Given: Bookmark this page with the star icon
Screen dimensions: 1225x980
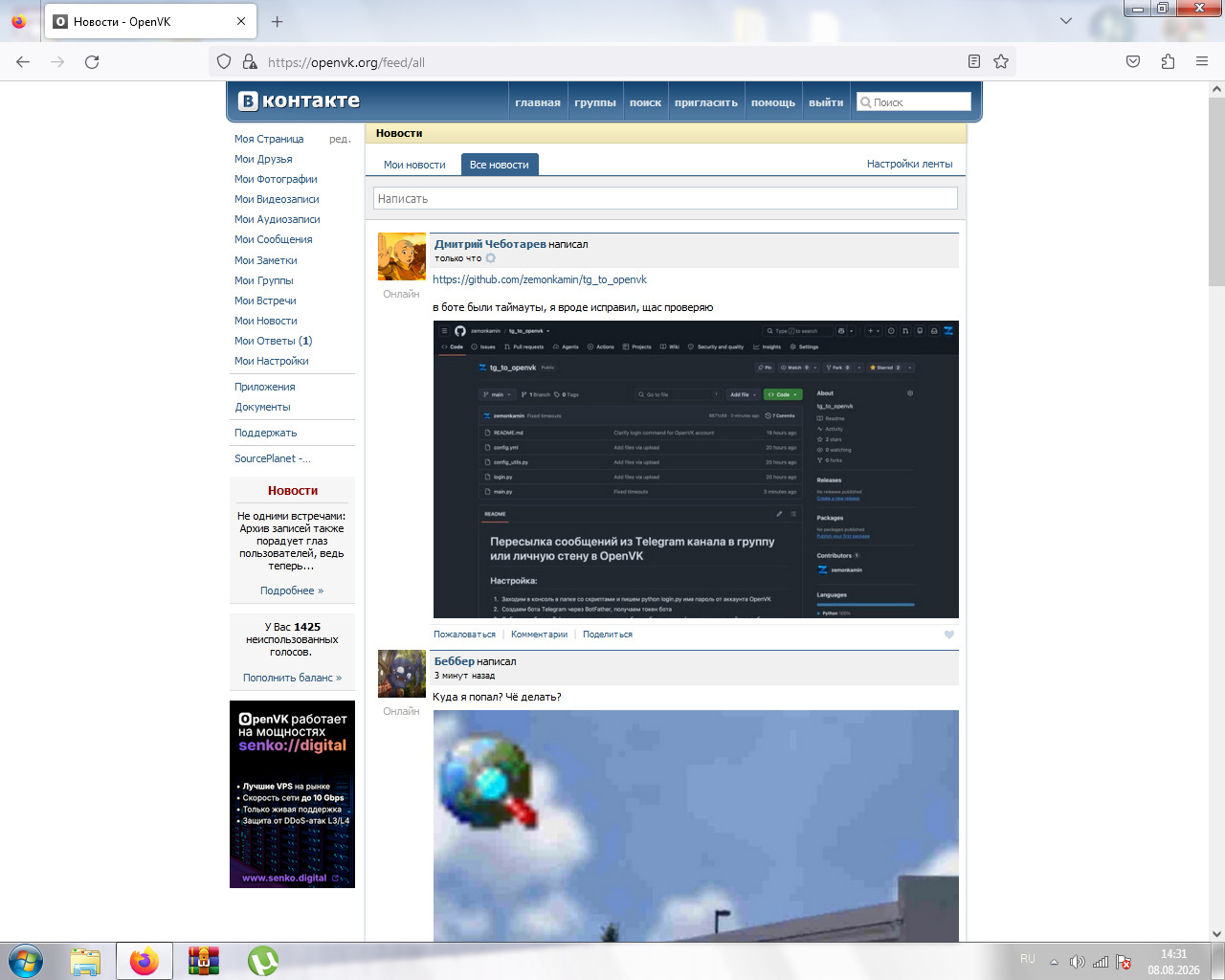Looking at the screenshot, I should pyautogui.click(x=1001, y=61).
